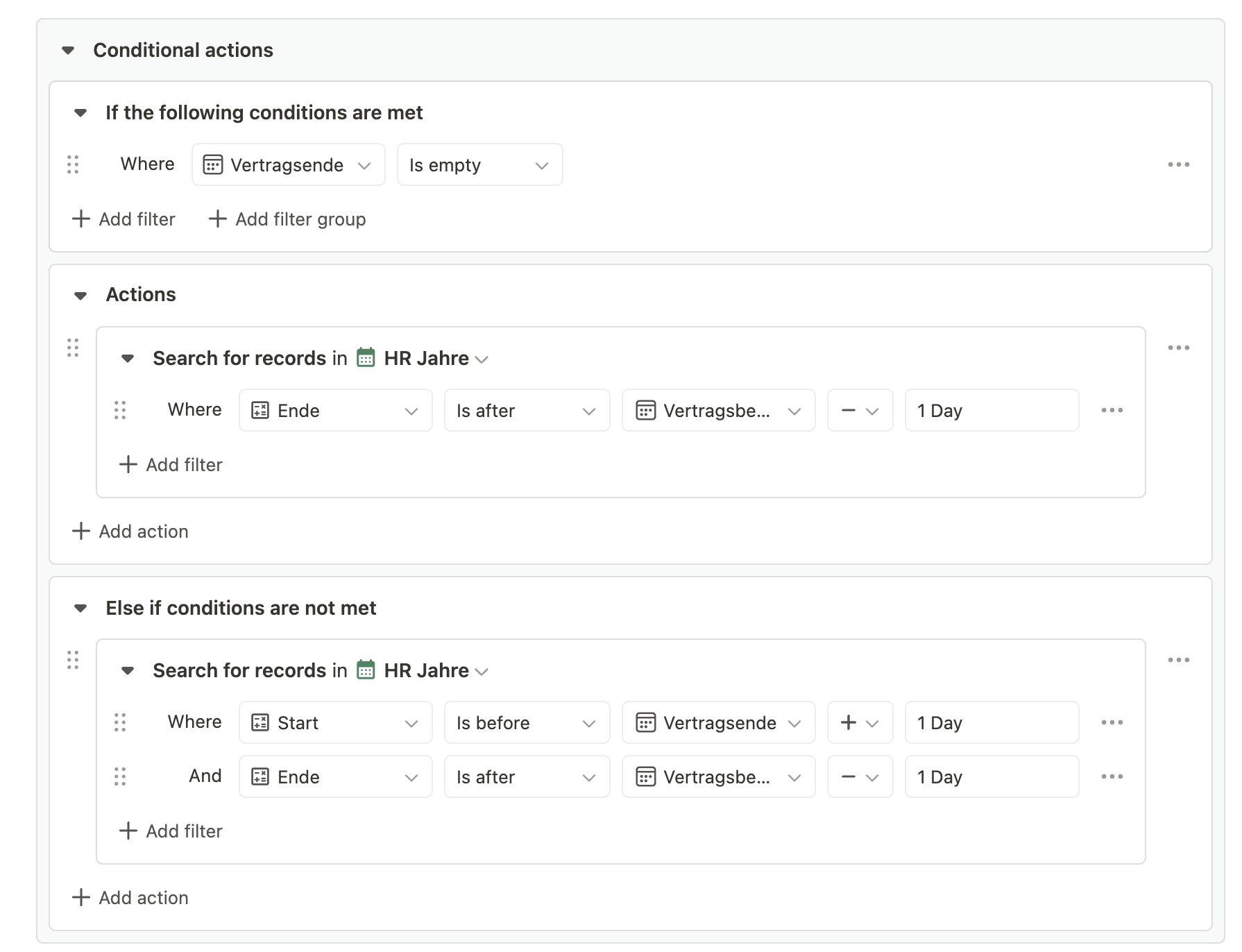Viewport: 1242px width, 952px height.
Task: Click 'Add filter group' button
Action: coord(287,219)
